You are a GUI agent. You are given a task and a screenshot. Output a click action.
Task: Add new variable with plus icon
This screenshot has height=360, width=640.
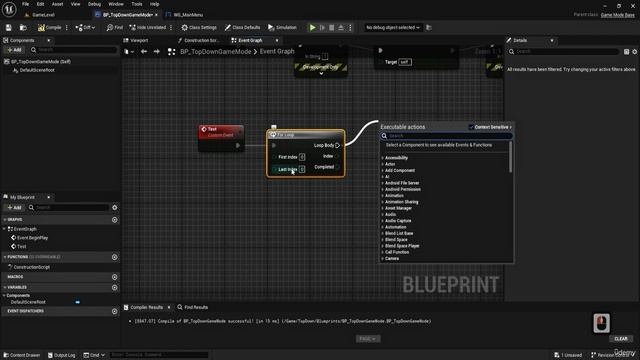click(115, 287)
